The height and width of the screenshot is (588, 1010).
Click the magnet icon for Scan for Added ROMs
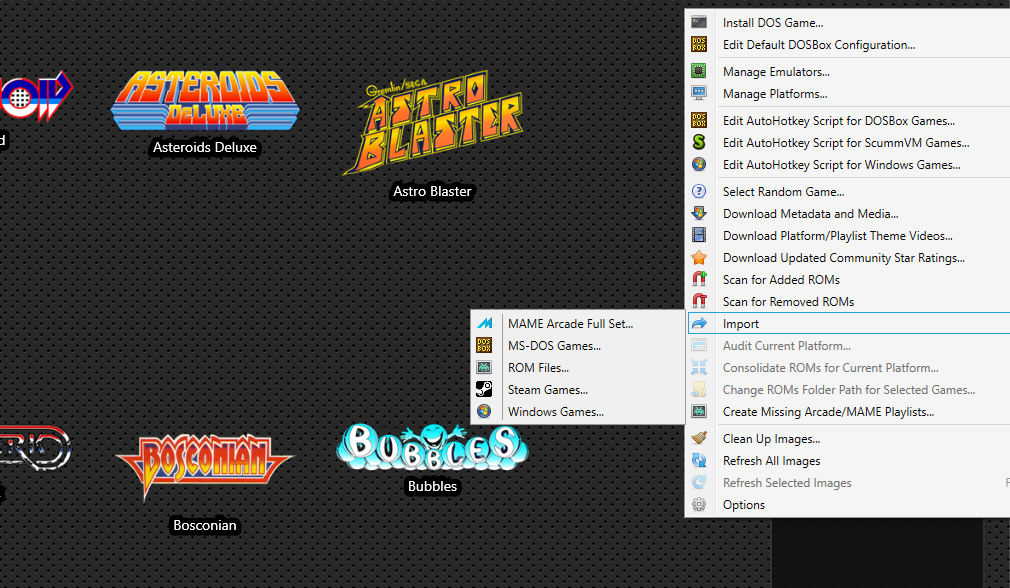[699, 280]
